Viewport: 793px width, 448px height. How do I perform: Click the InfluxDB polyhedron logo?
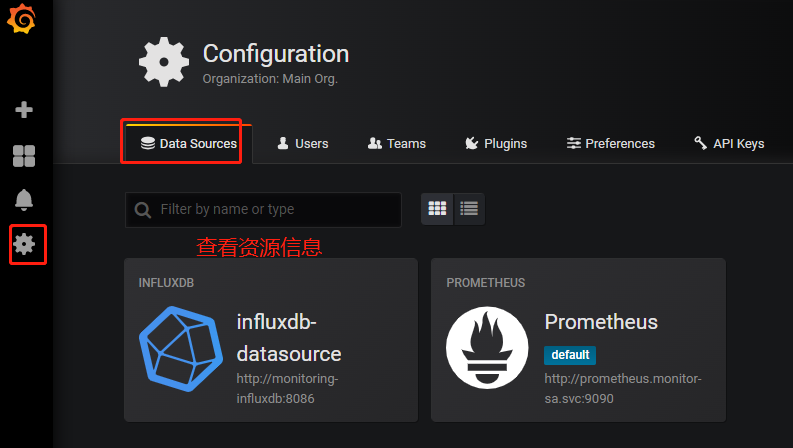181,348
